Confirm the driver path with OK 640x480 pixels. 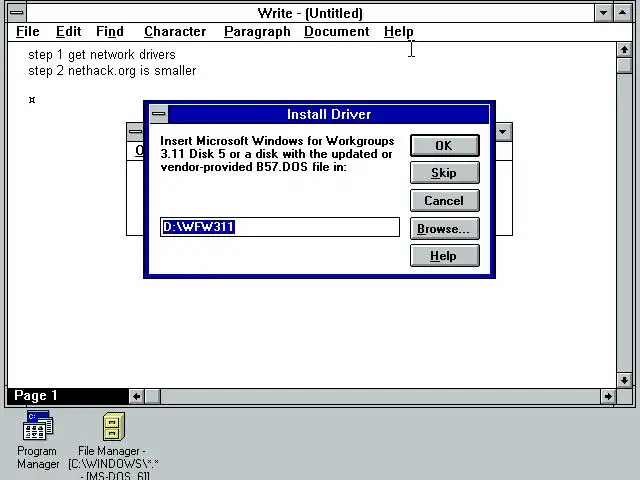tap(444, 146)
